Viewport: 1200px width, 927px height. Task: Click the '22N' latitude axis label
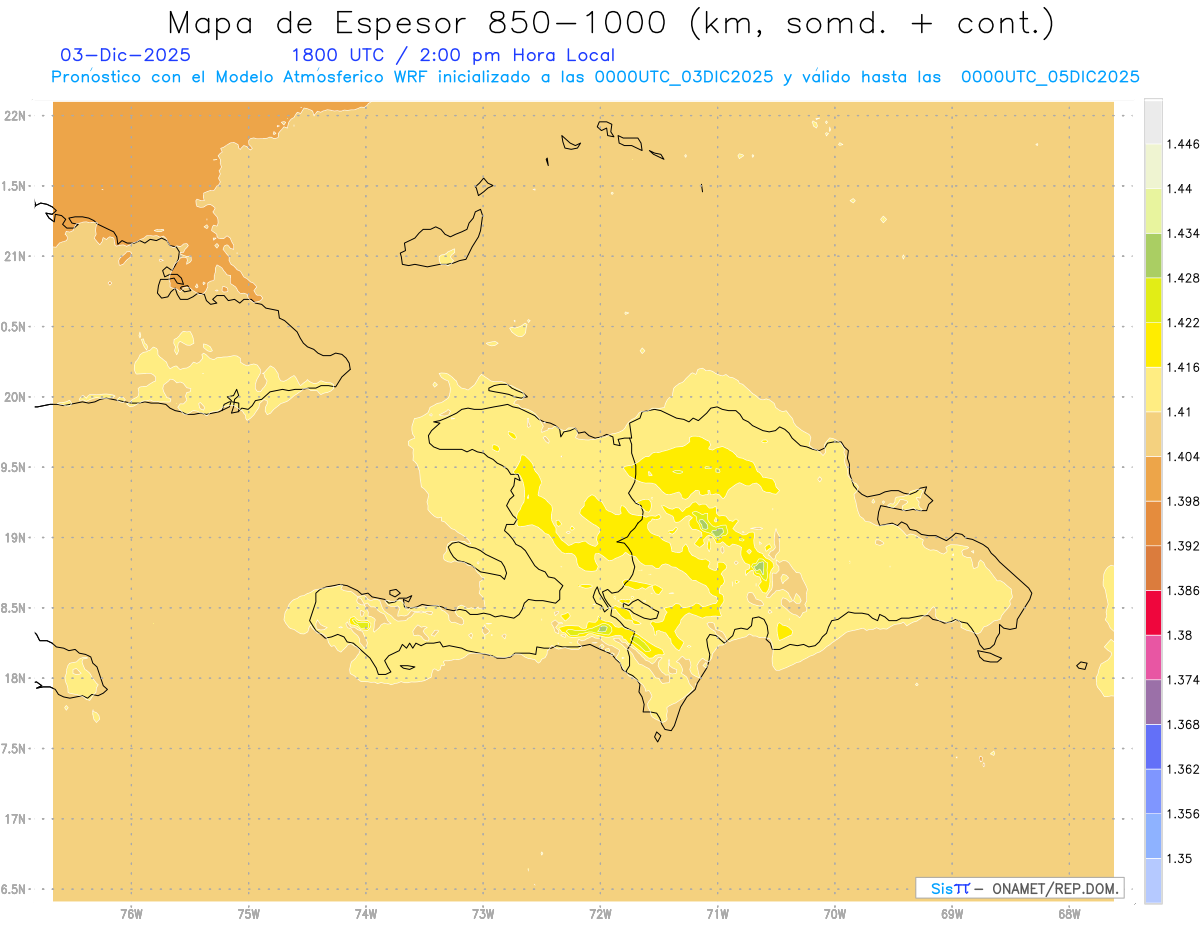tap(15, 116)
